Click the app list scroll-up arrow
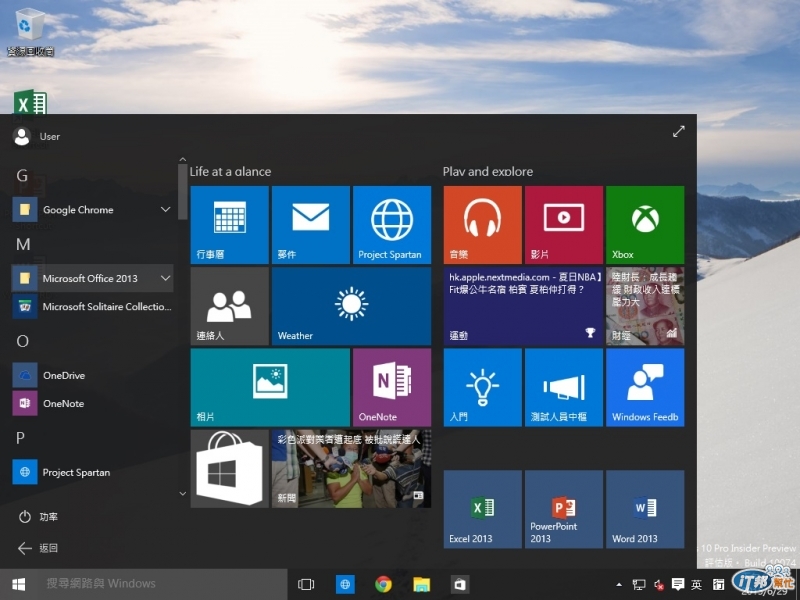Viewport: 800px width, 600px height. click(x=183, y=160)
